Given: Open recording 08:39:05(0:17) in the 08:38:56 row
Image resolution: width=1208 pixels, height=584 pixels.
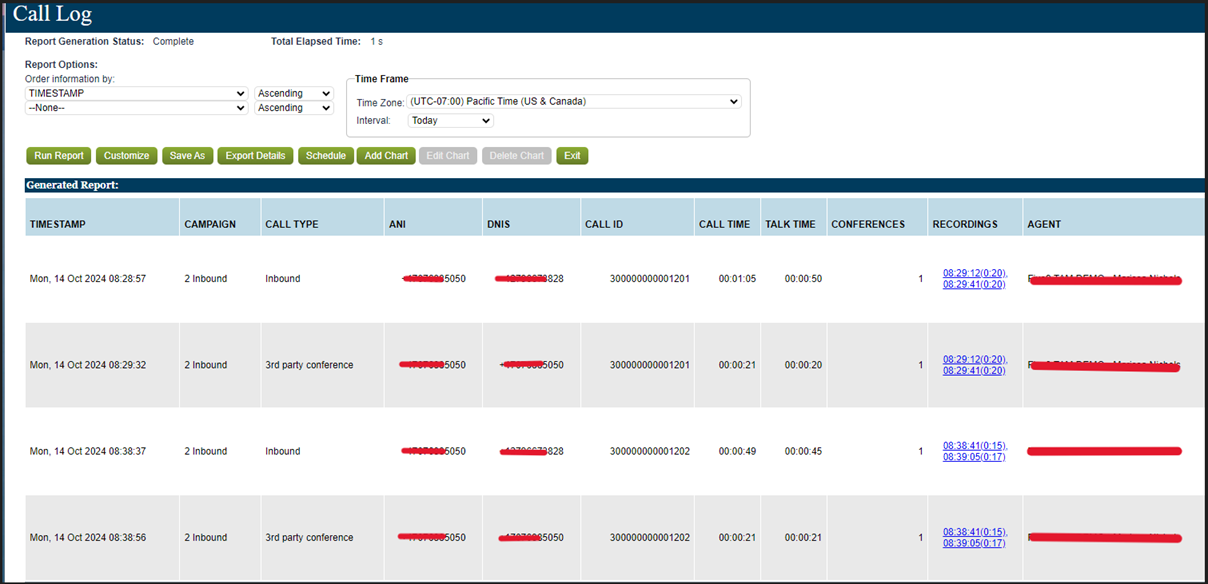Looking at the screenshot, I should click(x=974, y=542).
